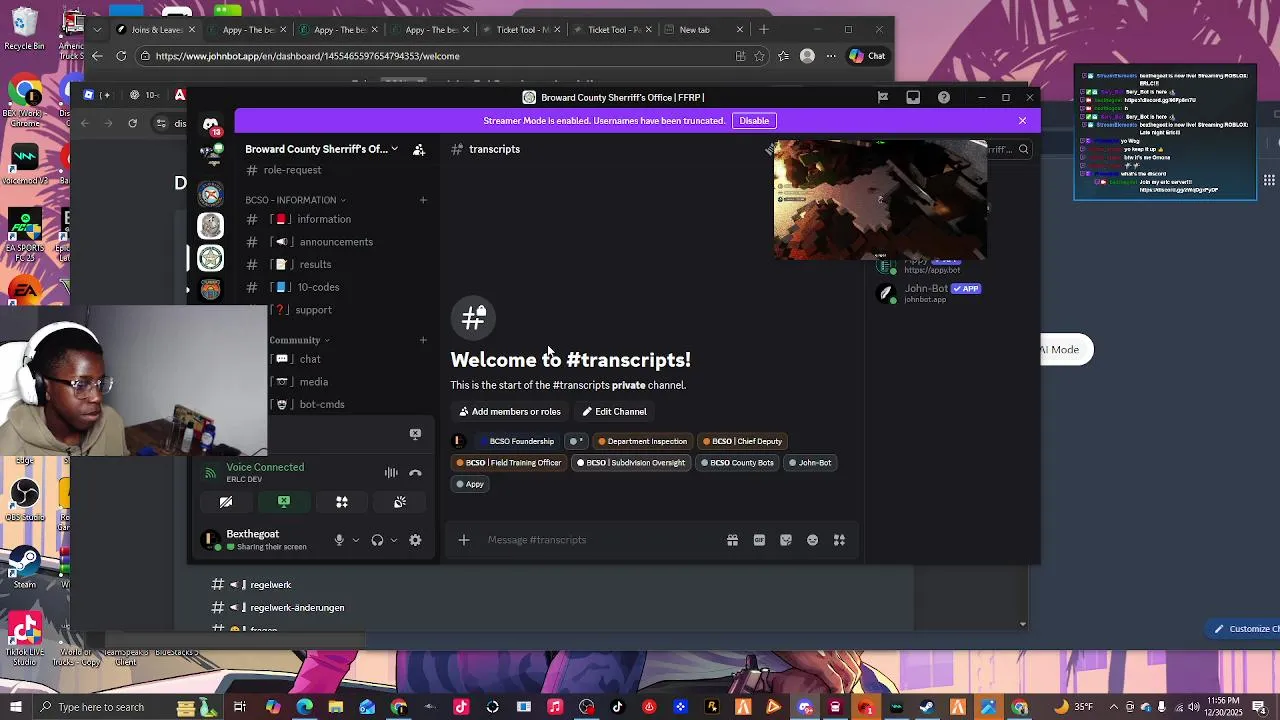The image size is (1280, 720).
Task: Collapse the BCSO - INFORMATION category
Action: tap(295, 200)
